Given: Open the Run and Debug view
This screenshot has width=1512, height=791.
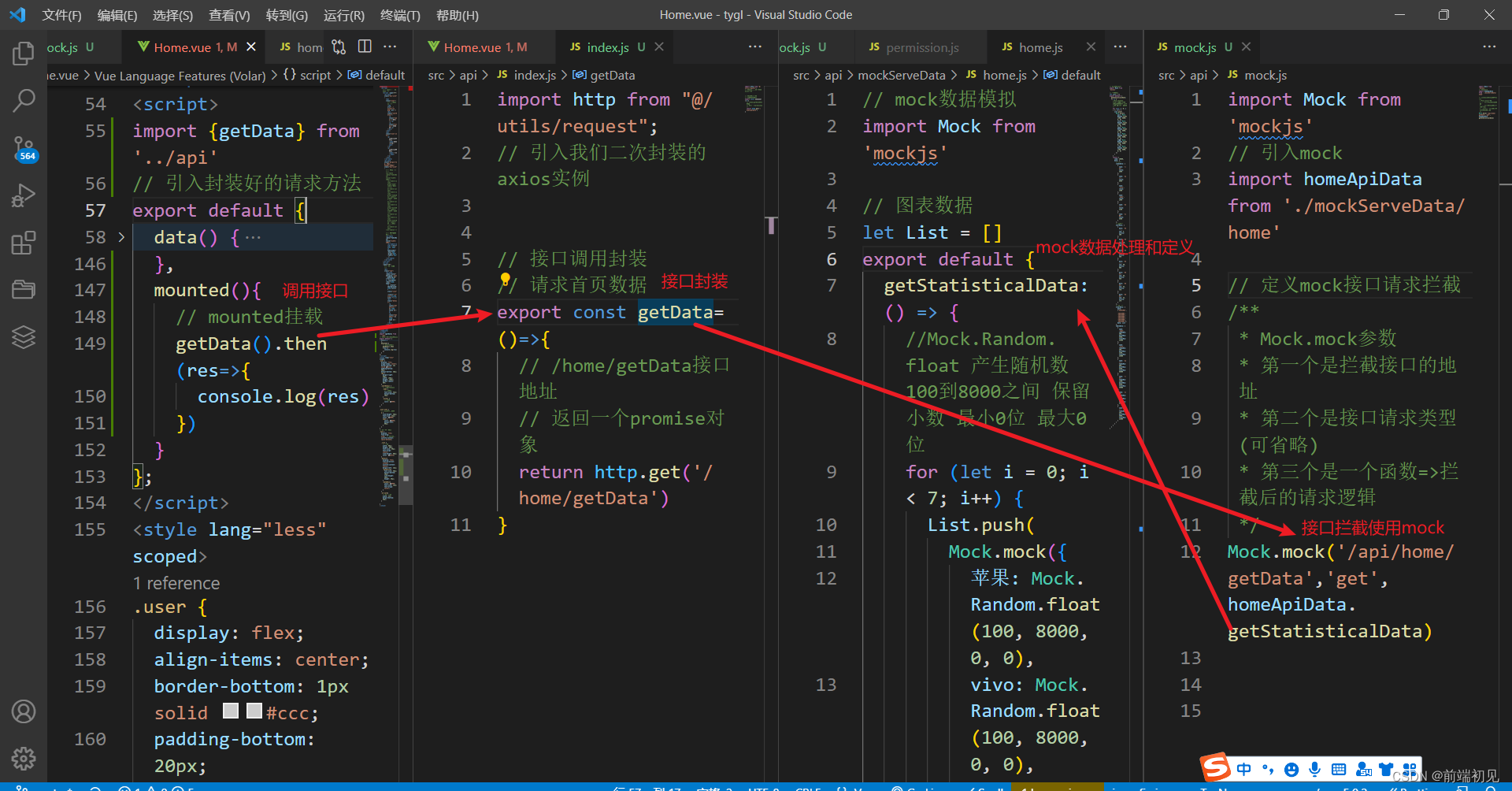Looking at the screenshot, I should (x=24, y=195).
